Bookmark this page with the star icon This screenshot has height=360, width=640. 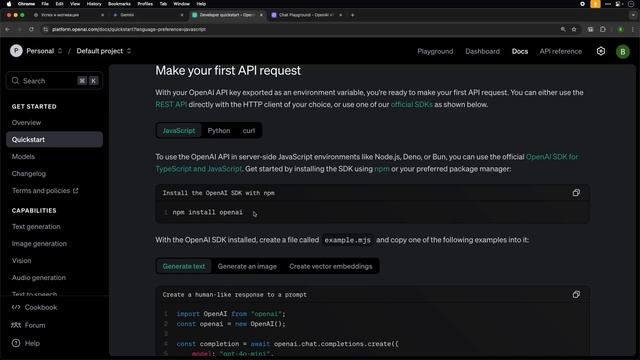pyautogui.click(x=574, y=29)
